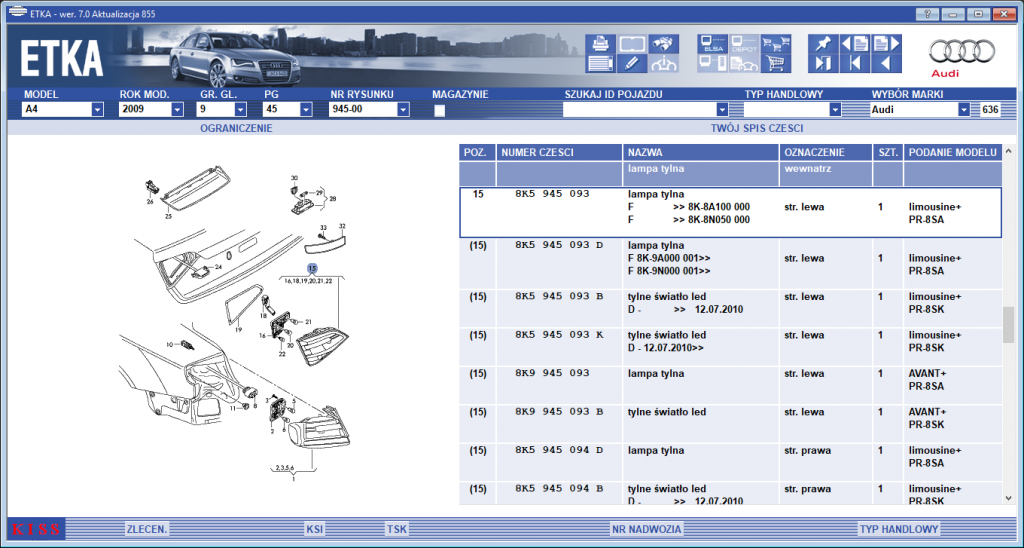
Task: Jump to first page icon
Action: 854,63
